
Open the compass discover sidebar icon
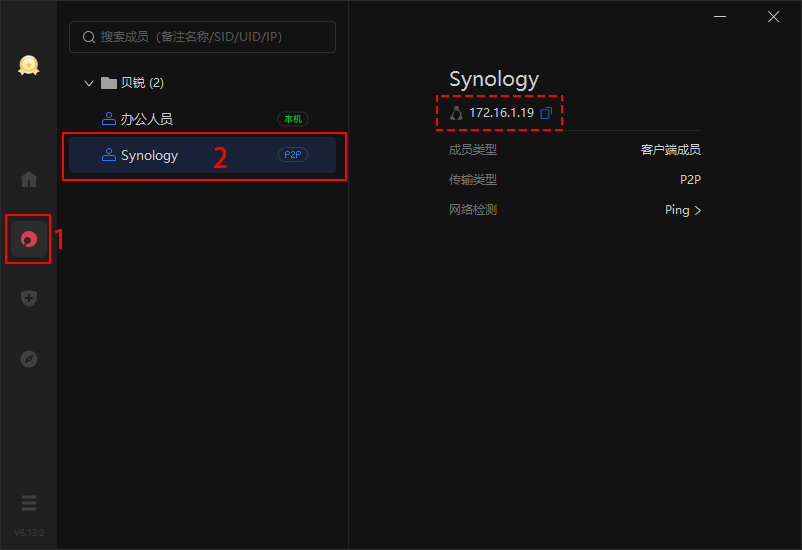click(x=29, y=359)
